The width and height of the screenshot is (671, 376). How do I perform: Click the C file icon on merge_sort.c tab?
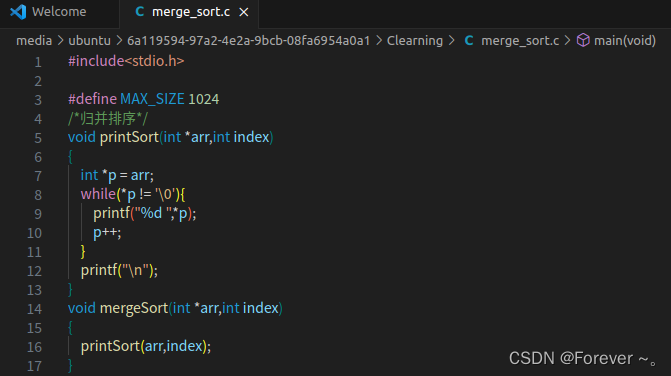140,12
